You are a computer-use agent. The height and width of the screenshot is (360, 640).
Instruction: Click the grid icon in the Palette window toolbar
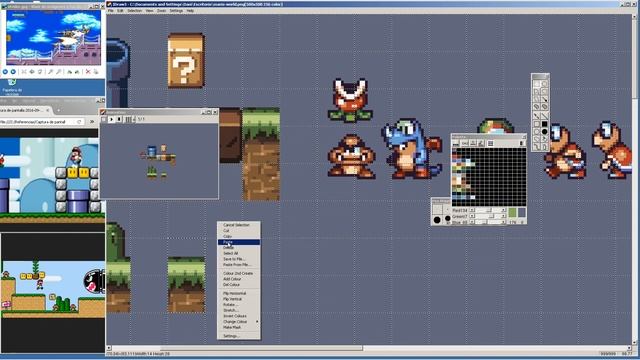[490, 143]
